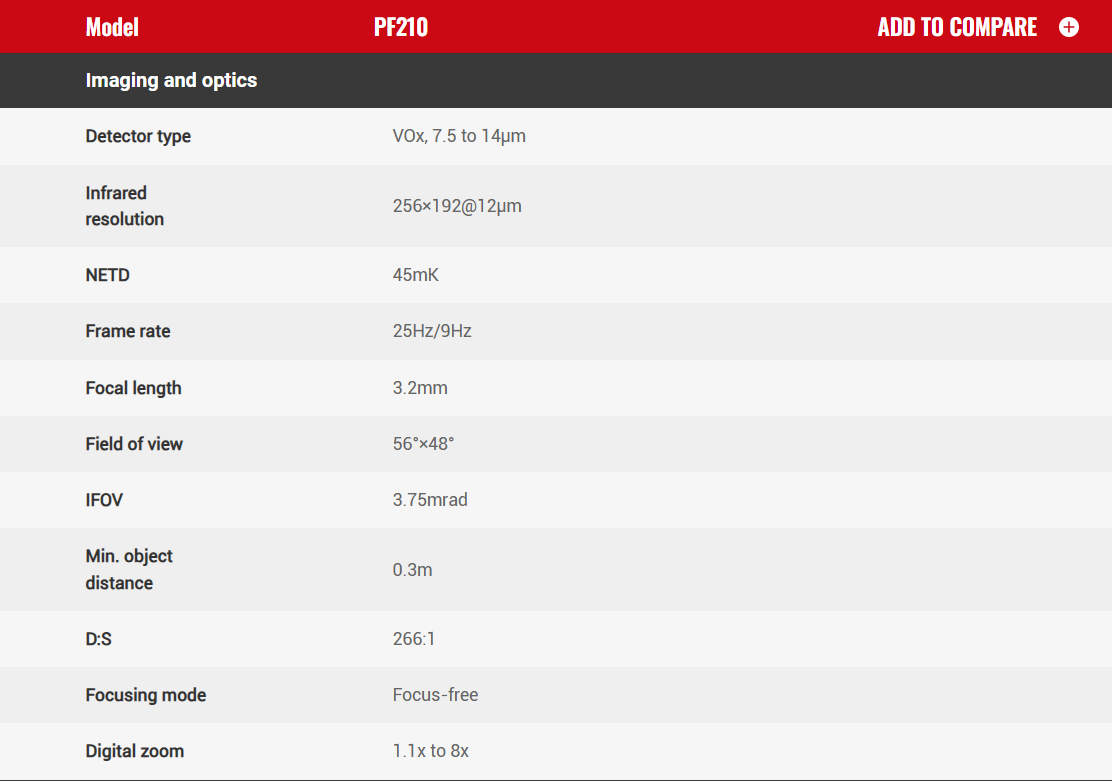Click the Min. object distance label
The image size is (1112, 781).
129,569
